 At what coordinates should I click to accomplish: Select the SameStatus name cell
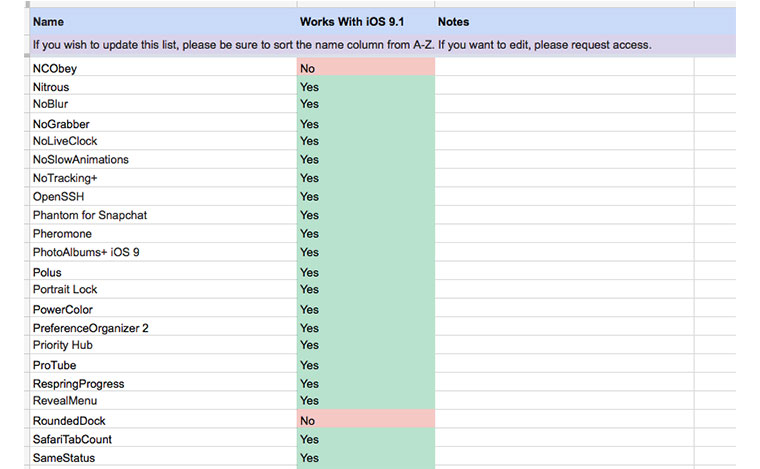click(x=163, y=456)
